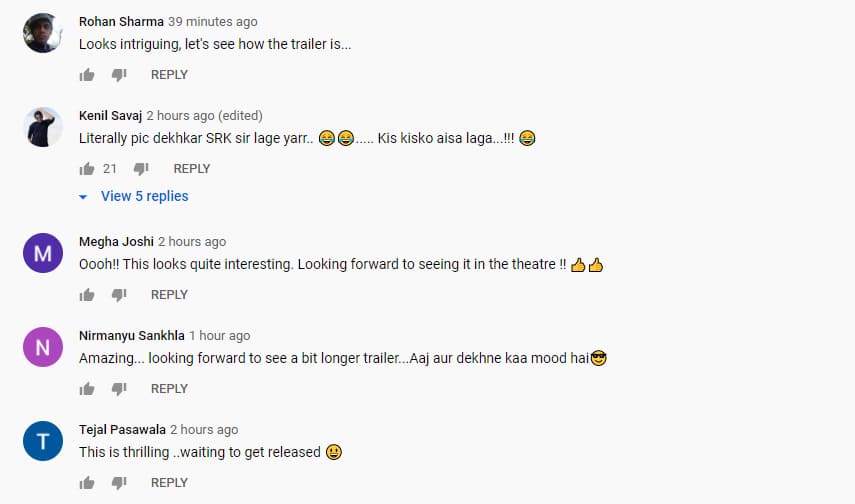Reply to Tejal Pasawala's comment
Image resolution: width=855 pixels, height=504 pixels.
(x=169, y=483)
